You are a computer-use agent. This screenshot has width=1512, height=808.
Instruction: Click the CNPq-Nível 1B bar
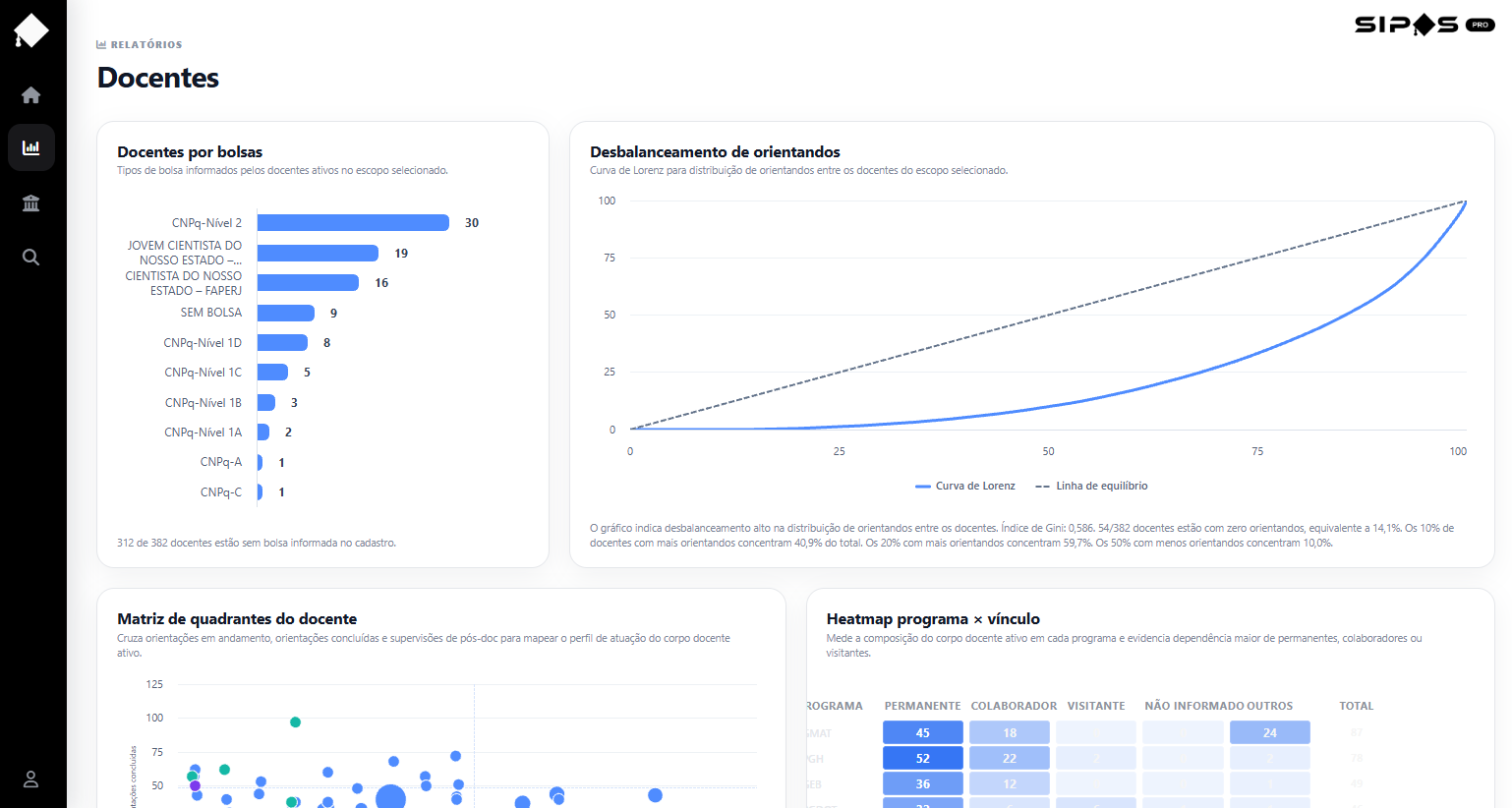tap(266, 402)
